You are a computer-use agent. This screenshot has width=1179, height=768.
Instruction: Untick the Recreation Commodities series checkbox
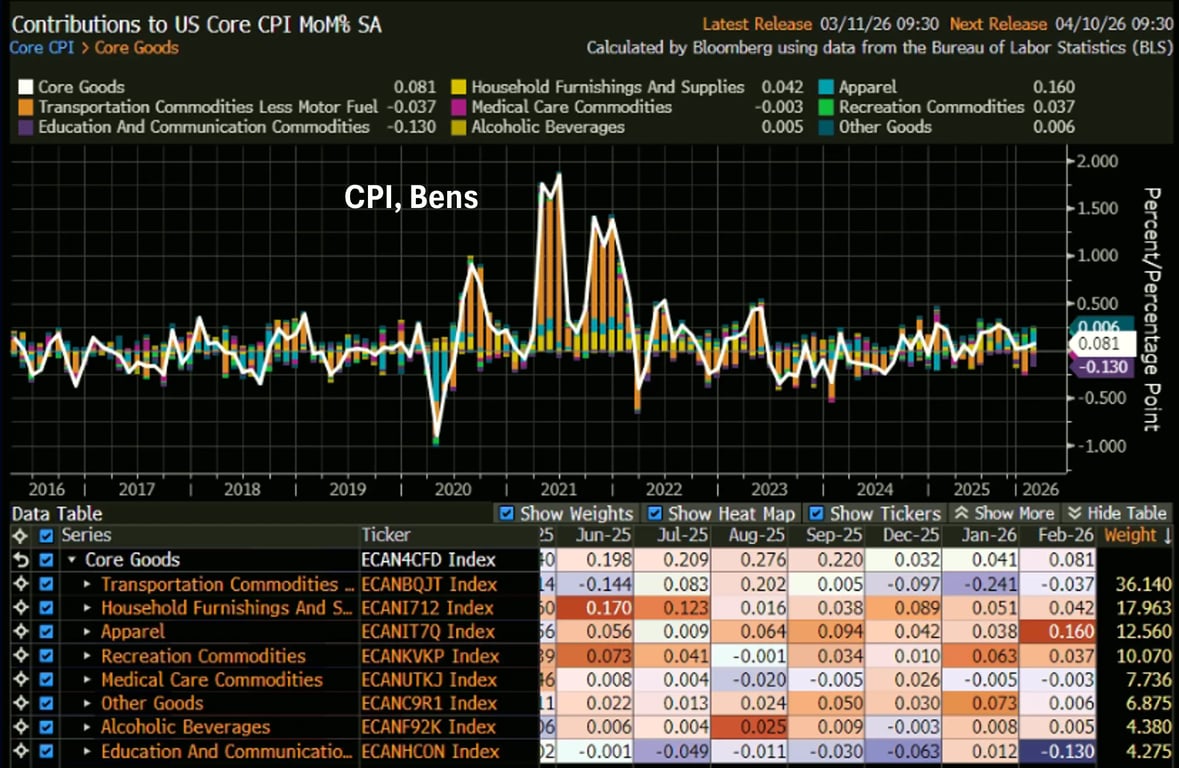pos(46,656)
